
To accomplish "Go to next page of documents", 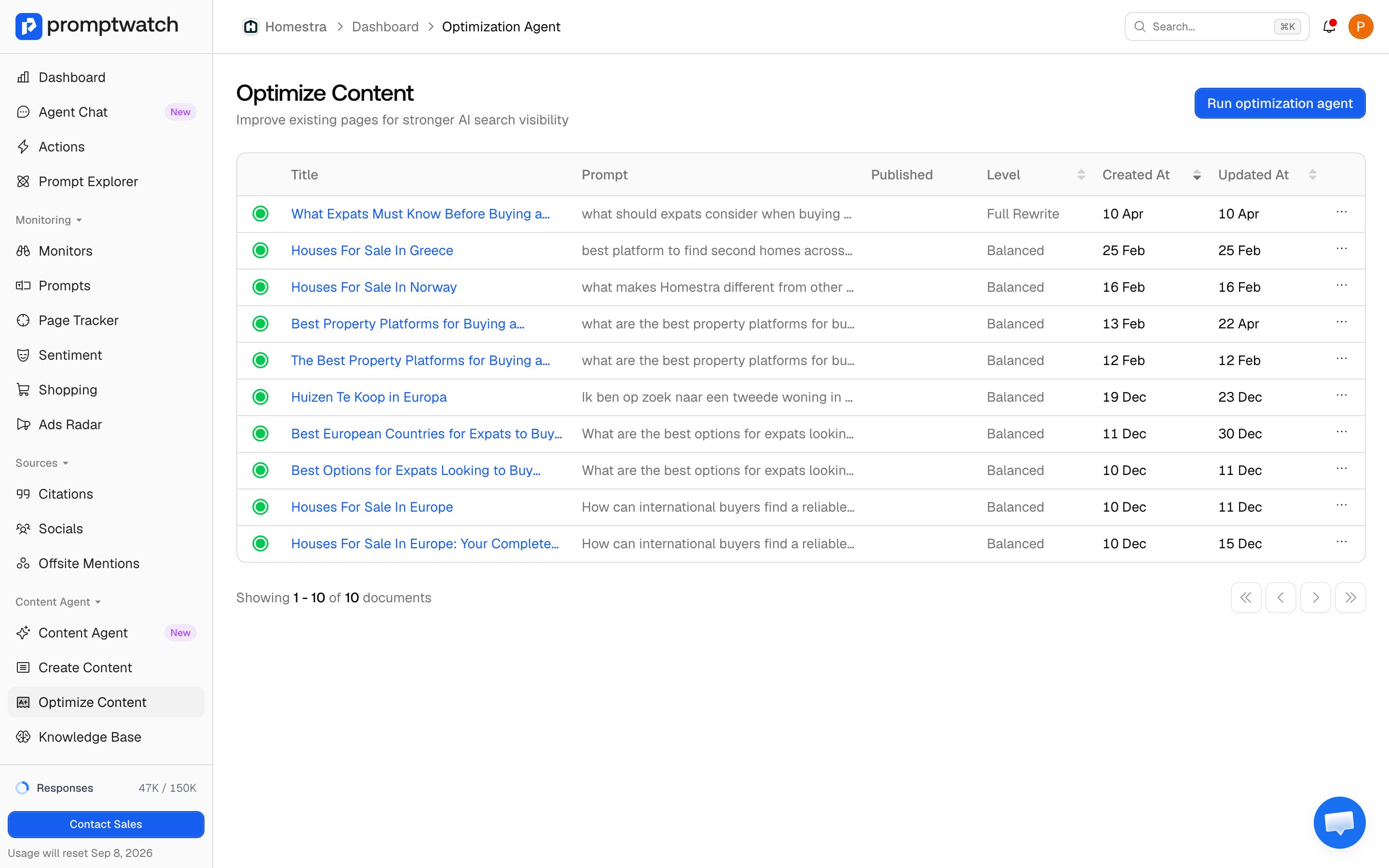I will pos(1316,597).
